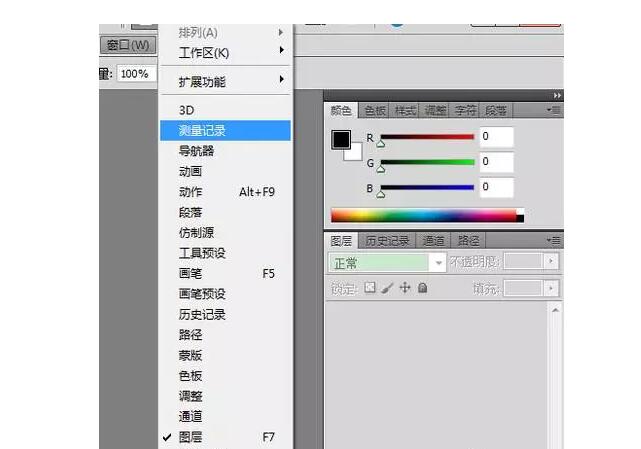Viewport: 641px width, 449px height.
Task: Switch to the 字符 panel tab
Action: click(465, 110)
